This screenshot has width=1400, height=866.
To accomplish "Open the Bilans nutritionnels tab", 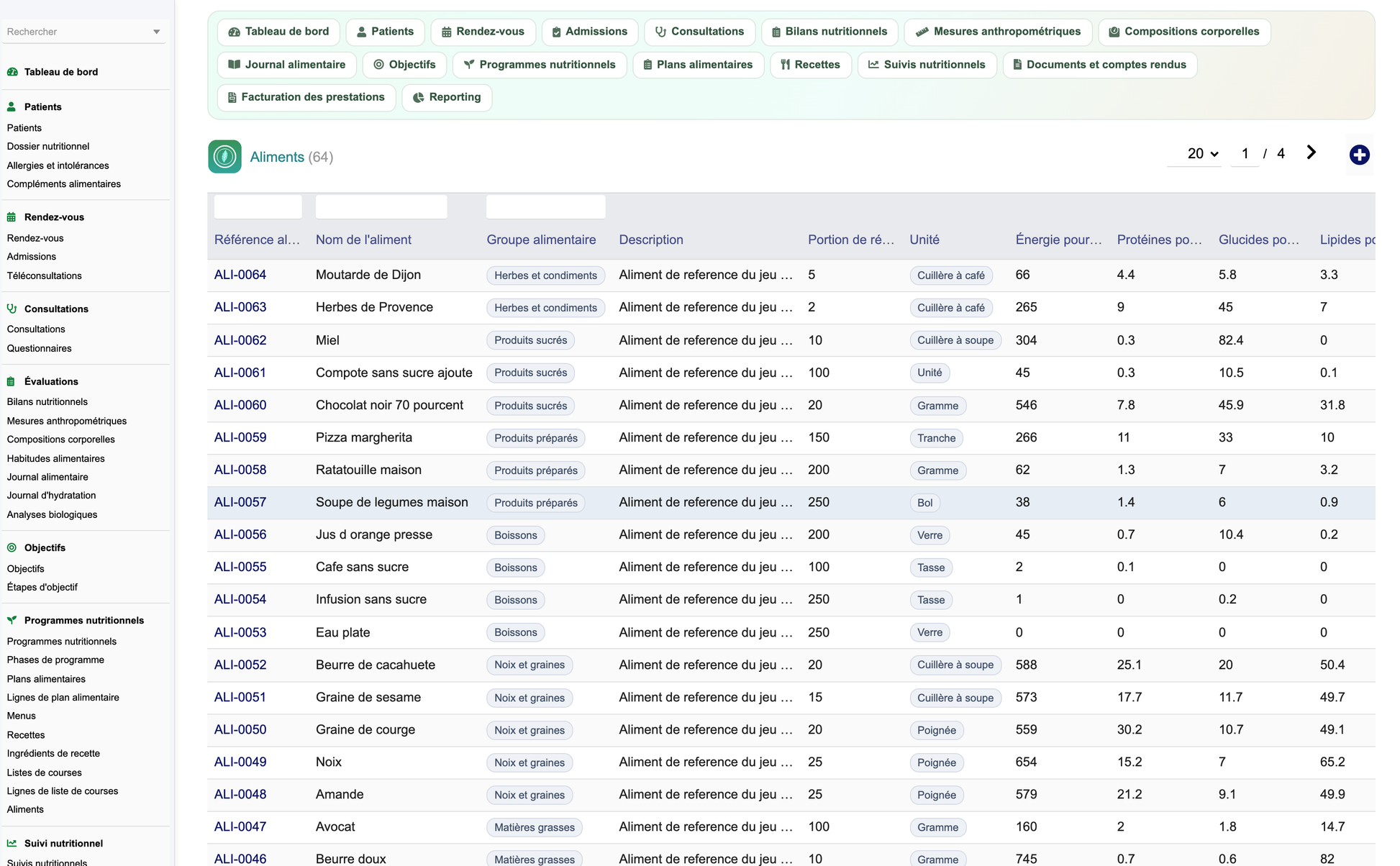I will pos(829,32).
